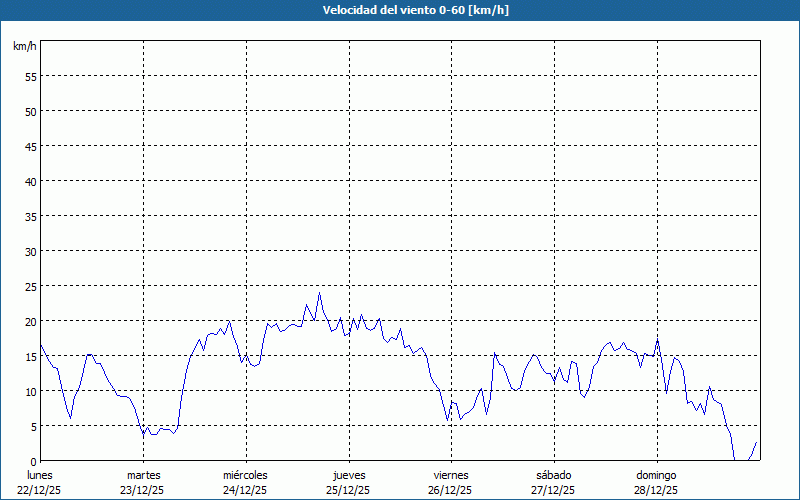Click the 25 tick label on the y-axis
800x500 pixels.
click(x=30, y=286)
